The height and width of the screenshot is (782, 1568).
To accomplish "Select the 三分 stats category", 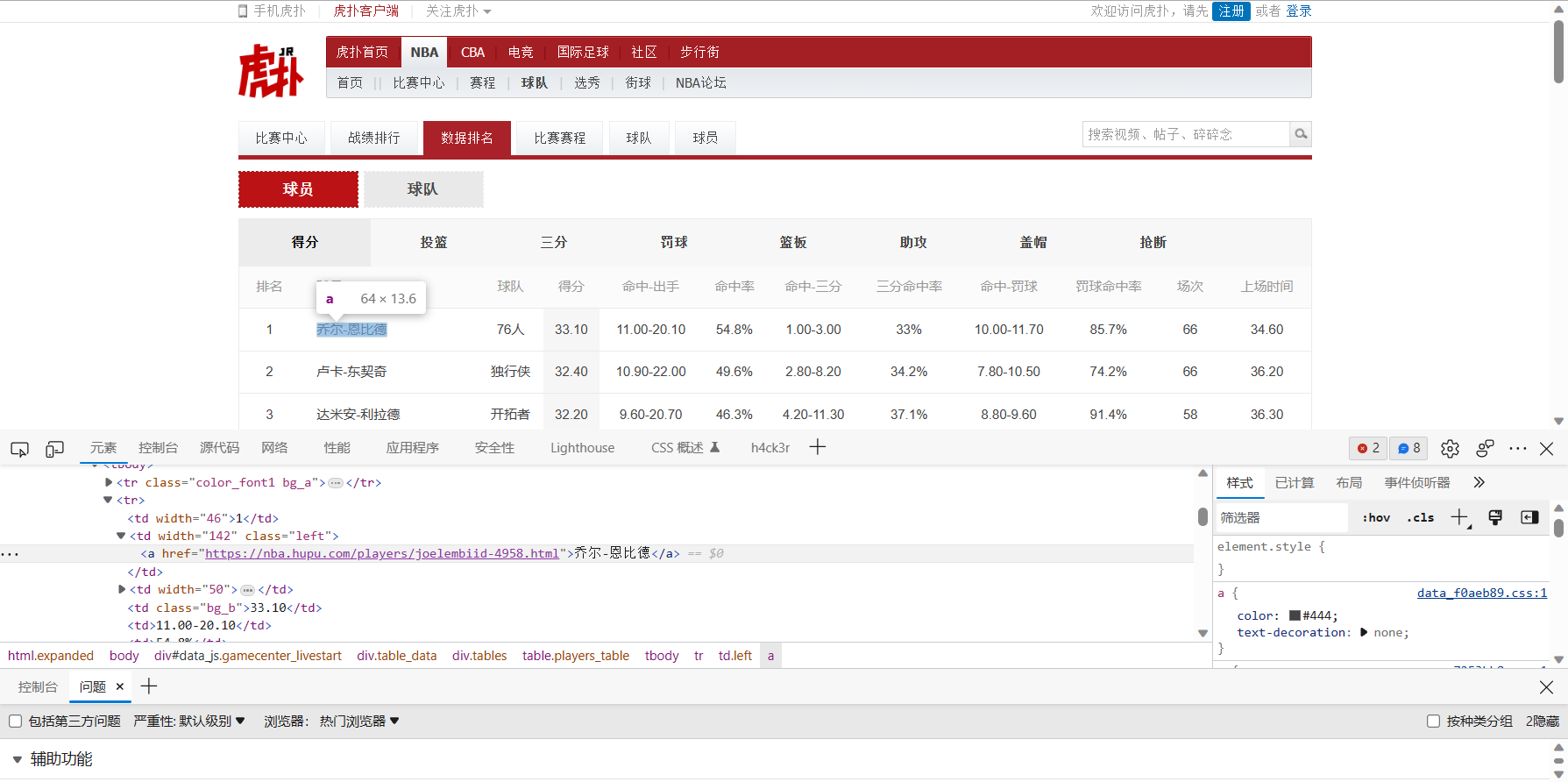I will point(554,243).
